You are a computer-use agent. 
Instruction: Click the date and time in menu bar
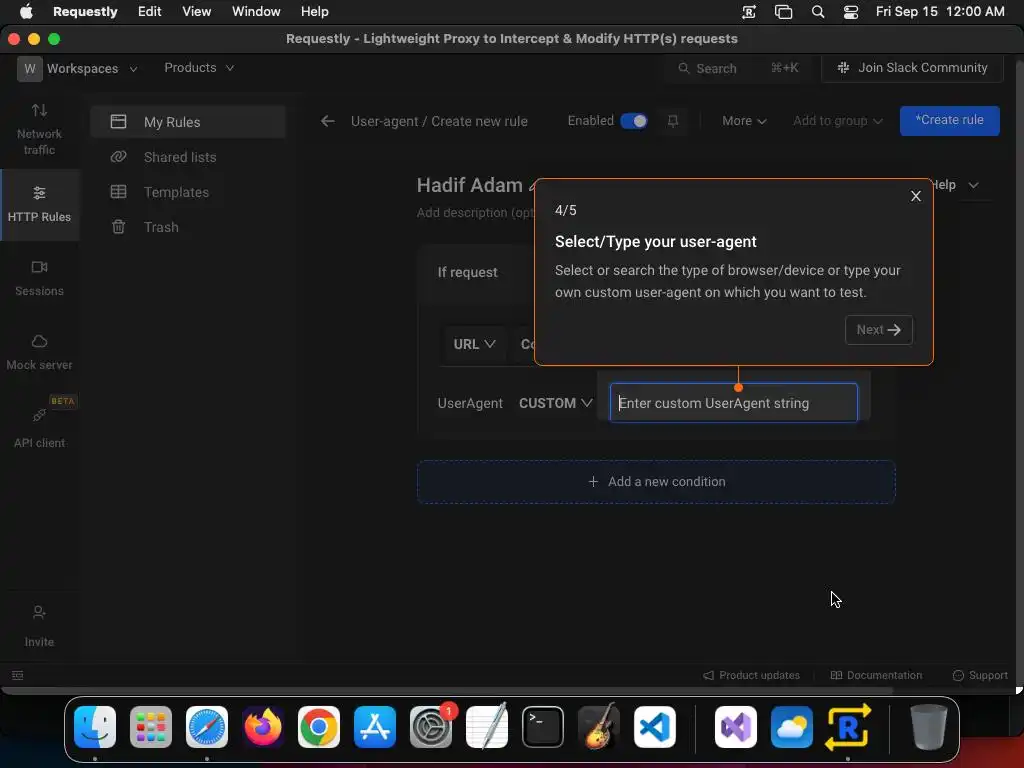[940, 12]
